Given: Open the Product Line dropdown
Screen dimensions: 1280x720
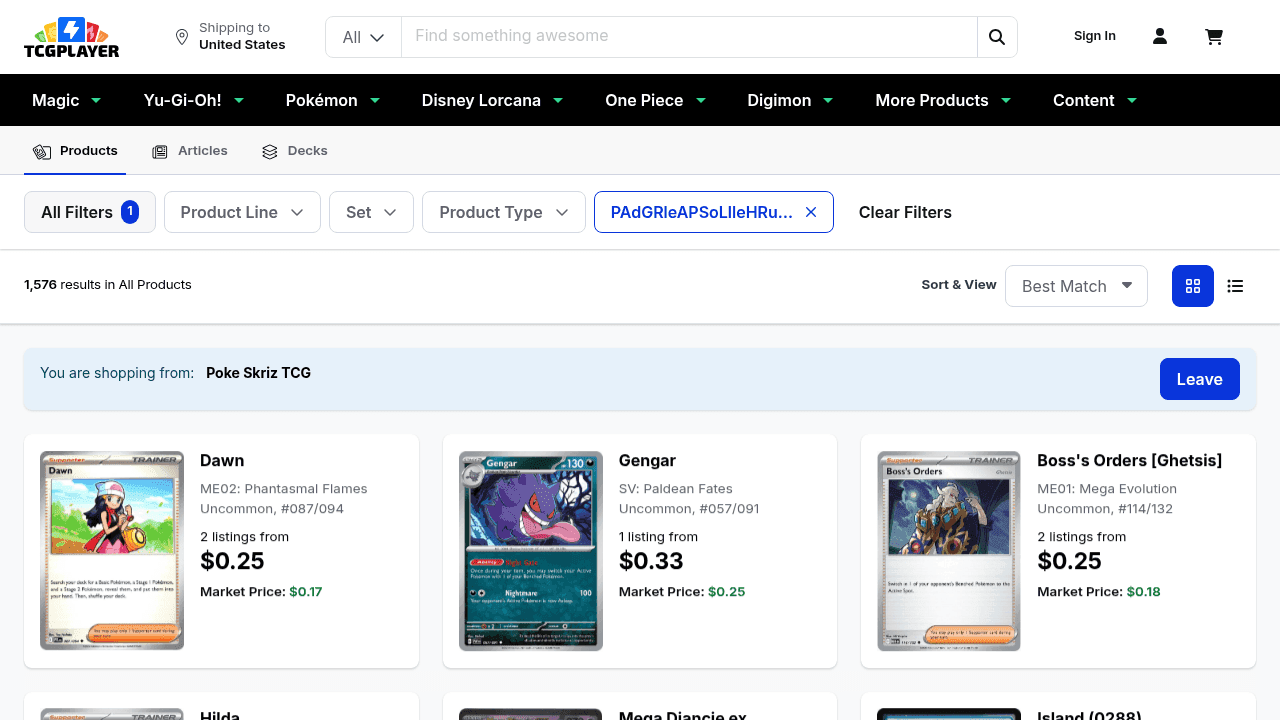Looking at the screenshot, I should (242, 212).
